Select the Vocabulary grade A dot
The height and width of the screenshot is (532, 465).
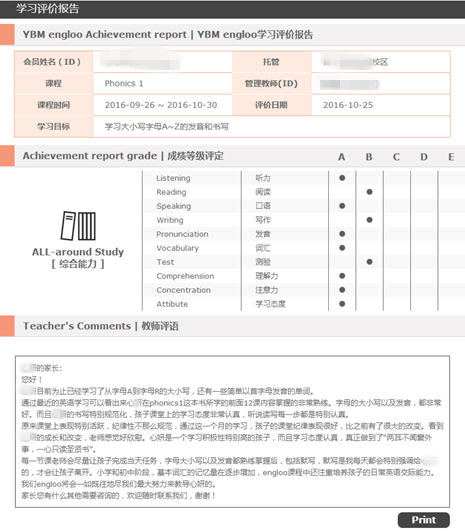[x=342, y=248]
